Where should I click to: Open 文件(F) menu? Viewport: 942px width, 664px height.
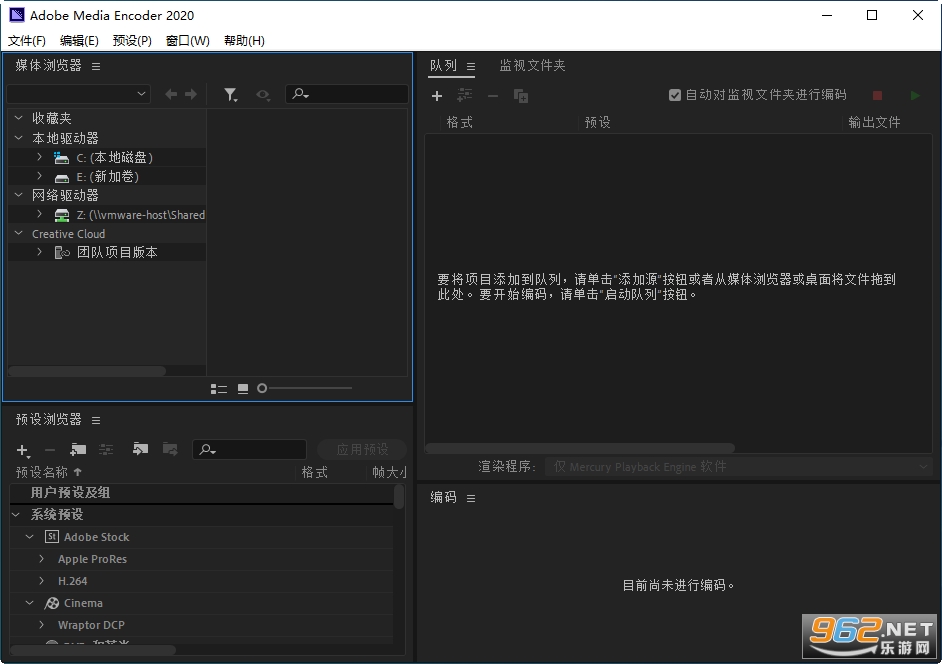click(26, 40)
